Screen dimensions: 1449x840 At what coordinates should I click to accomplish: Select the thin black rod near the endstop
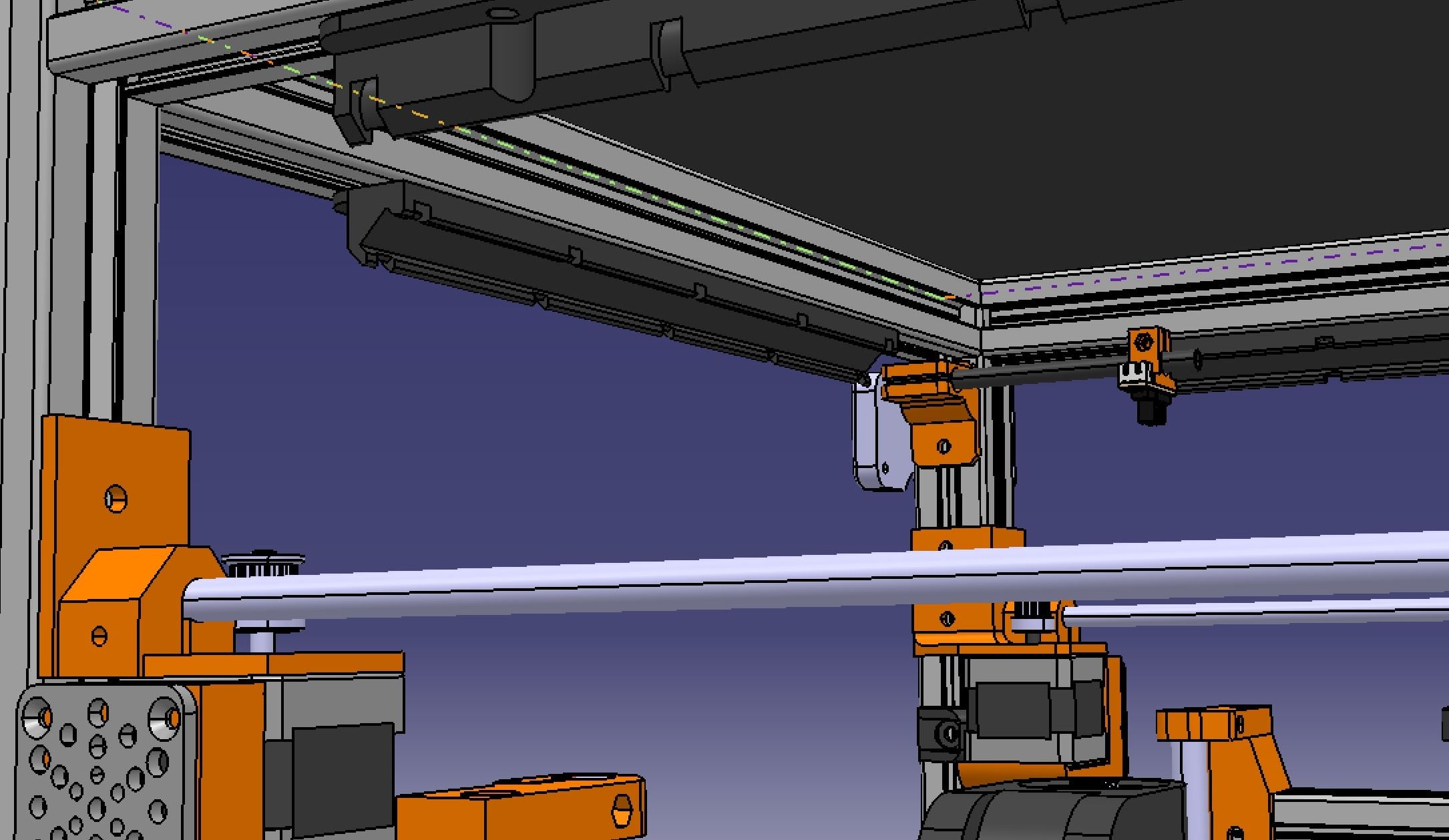coord(1042,372)
